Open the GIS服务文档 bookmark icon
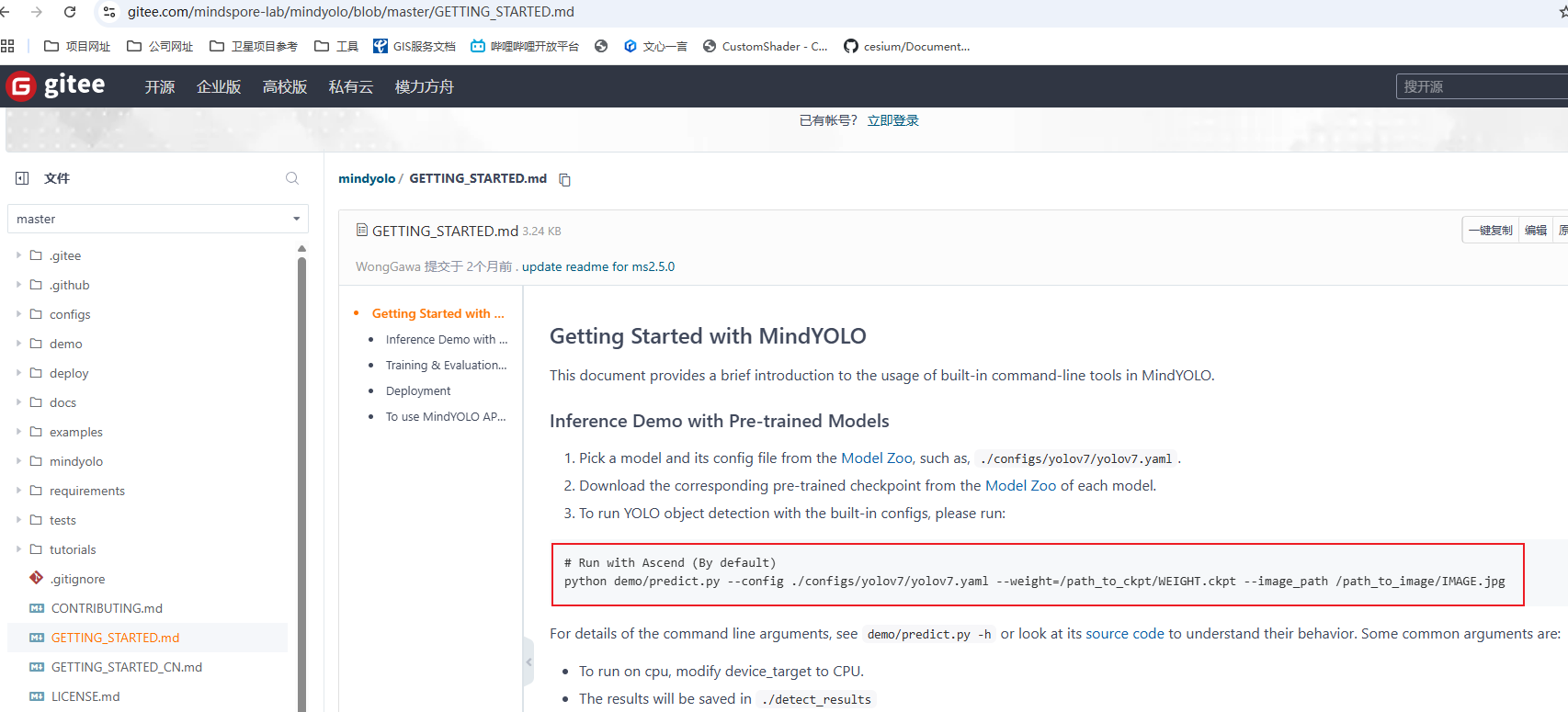Screen dimensions: 1568x712 380,46
